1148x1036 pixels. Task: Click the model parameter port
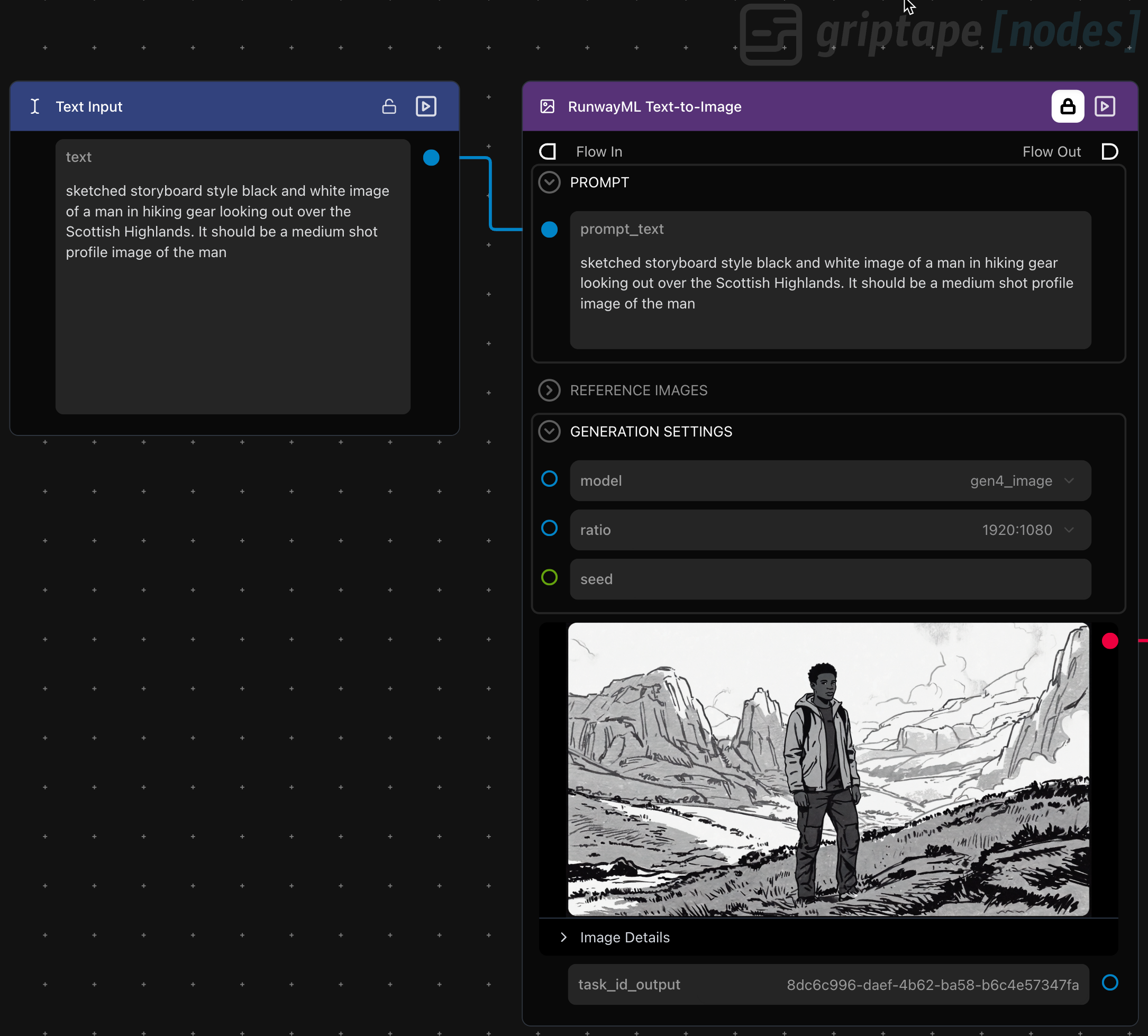[x=549, y=479]
